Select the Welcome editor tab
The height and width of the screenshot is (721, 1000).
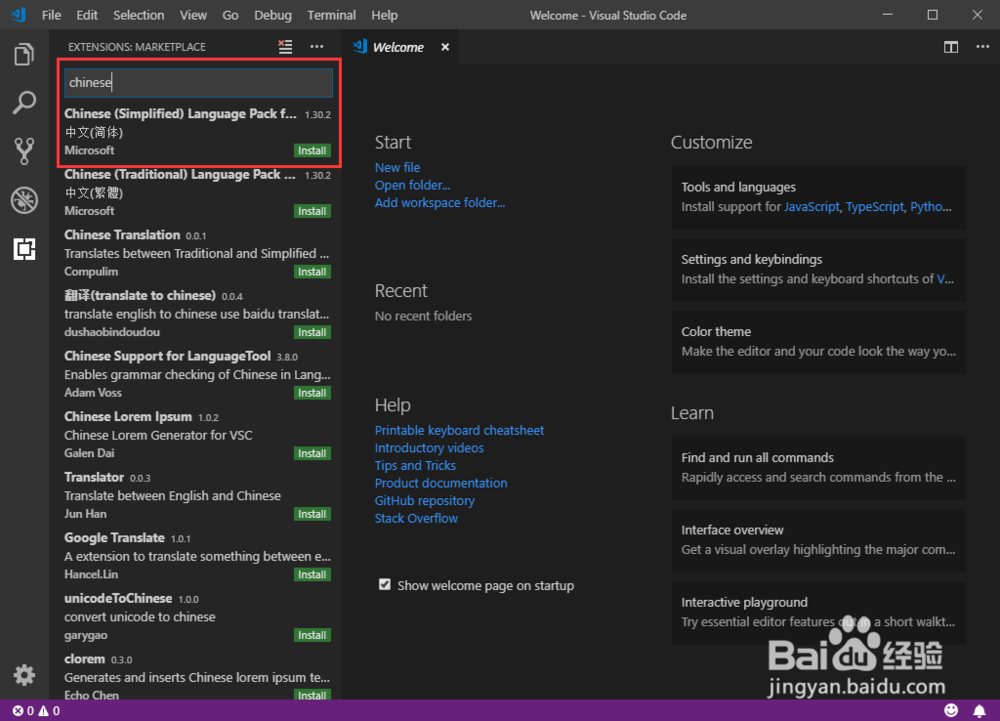(x=398, y=47)
